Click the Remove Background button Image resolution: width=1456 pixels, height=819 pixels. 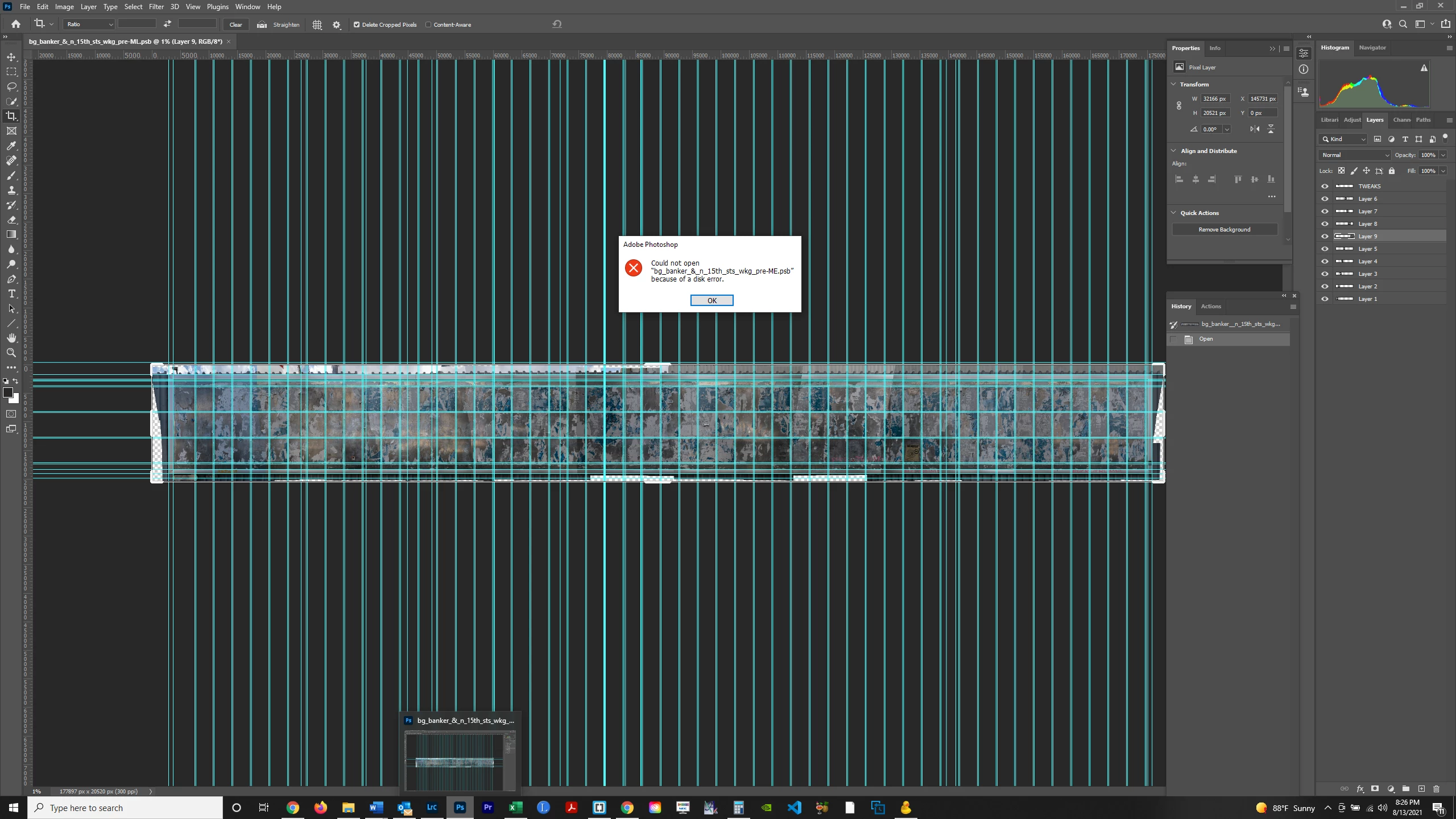point(1224,229)
